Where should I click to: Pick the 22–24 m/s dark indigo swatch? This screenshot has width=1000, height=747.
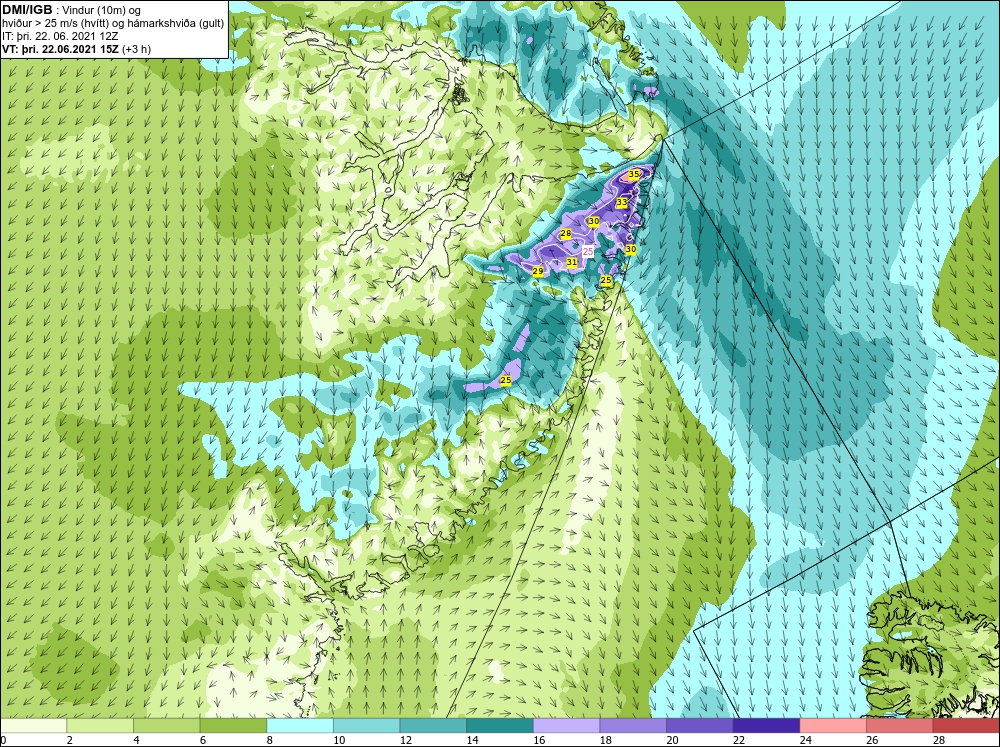pyautogui.click(x=767, y=725)
